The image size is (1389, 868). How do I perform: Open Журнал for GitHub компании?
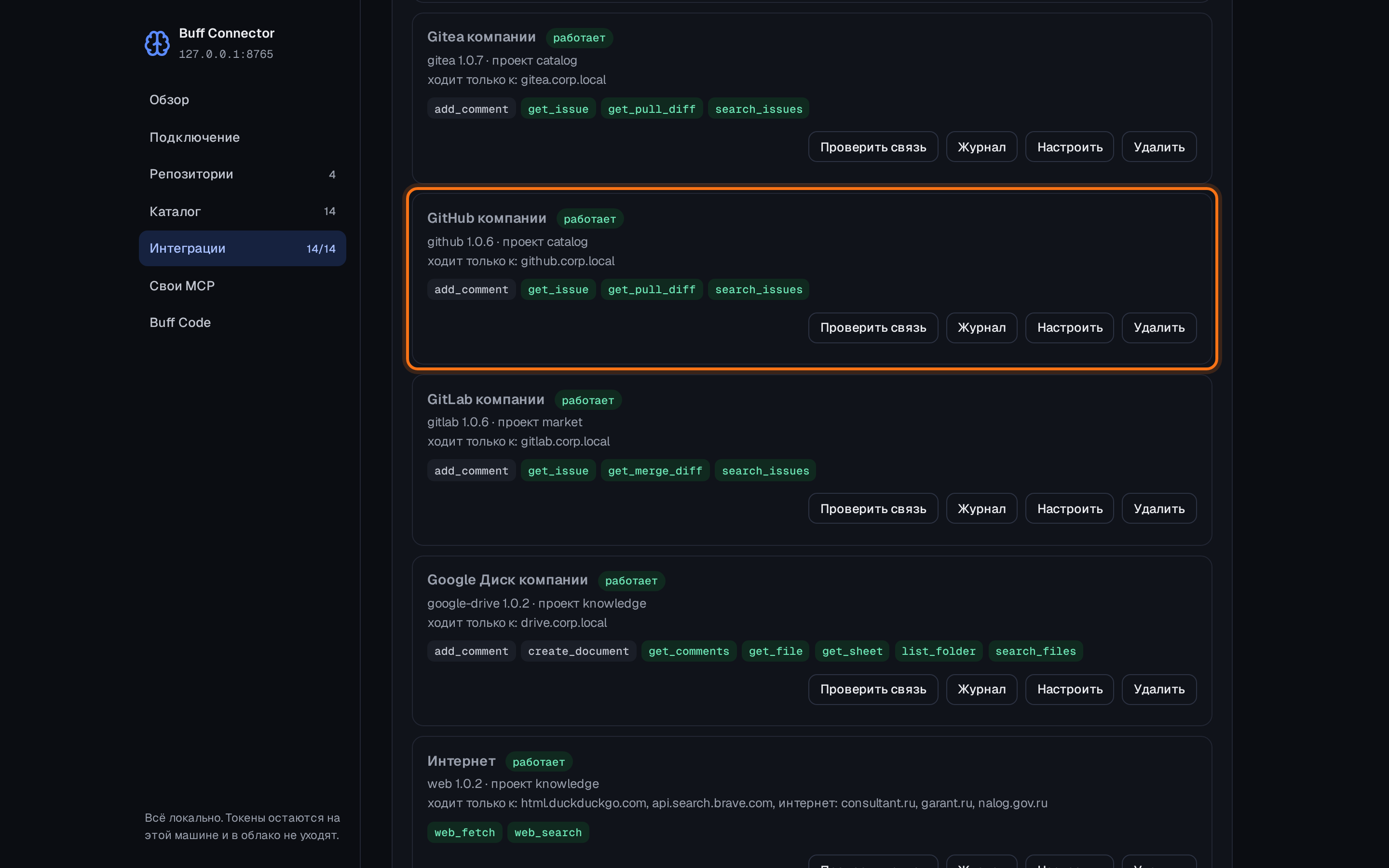(x=981, y=328)
